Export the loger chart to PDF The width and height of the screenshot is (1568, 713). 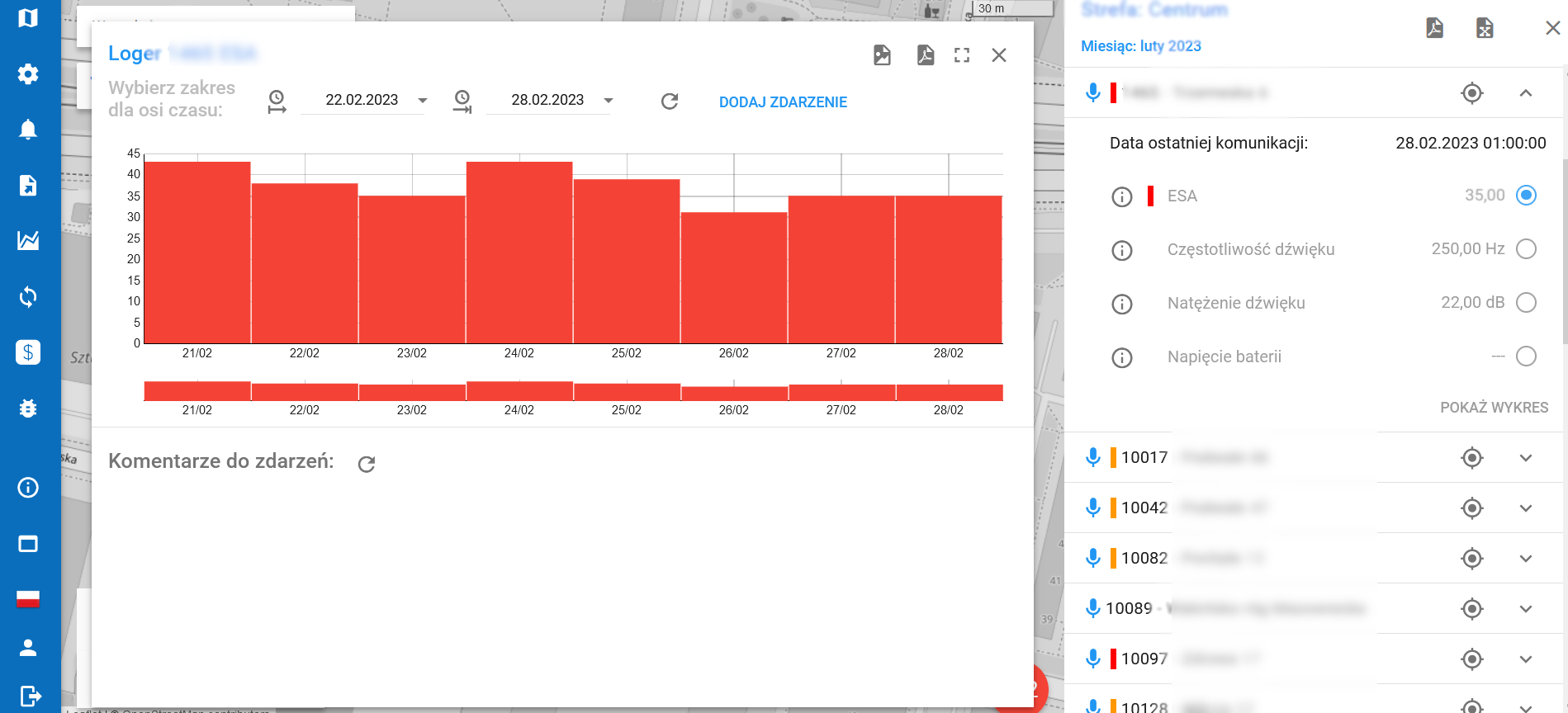[926, 55]
